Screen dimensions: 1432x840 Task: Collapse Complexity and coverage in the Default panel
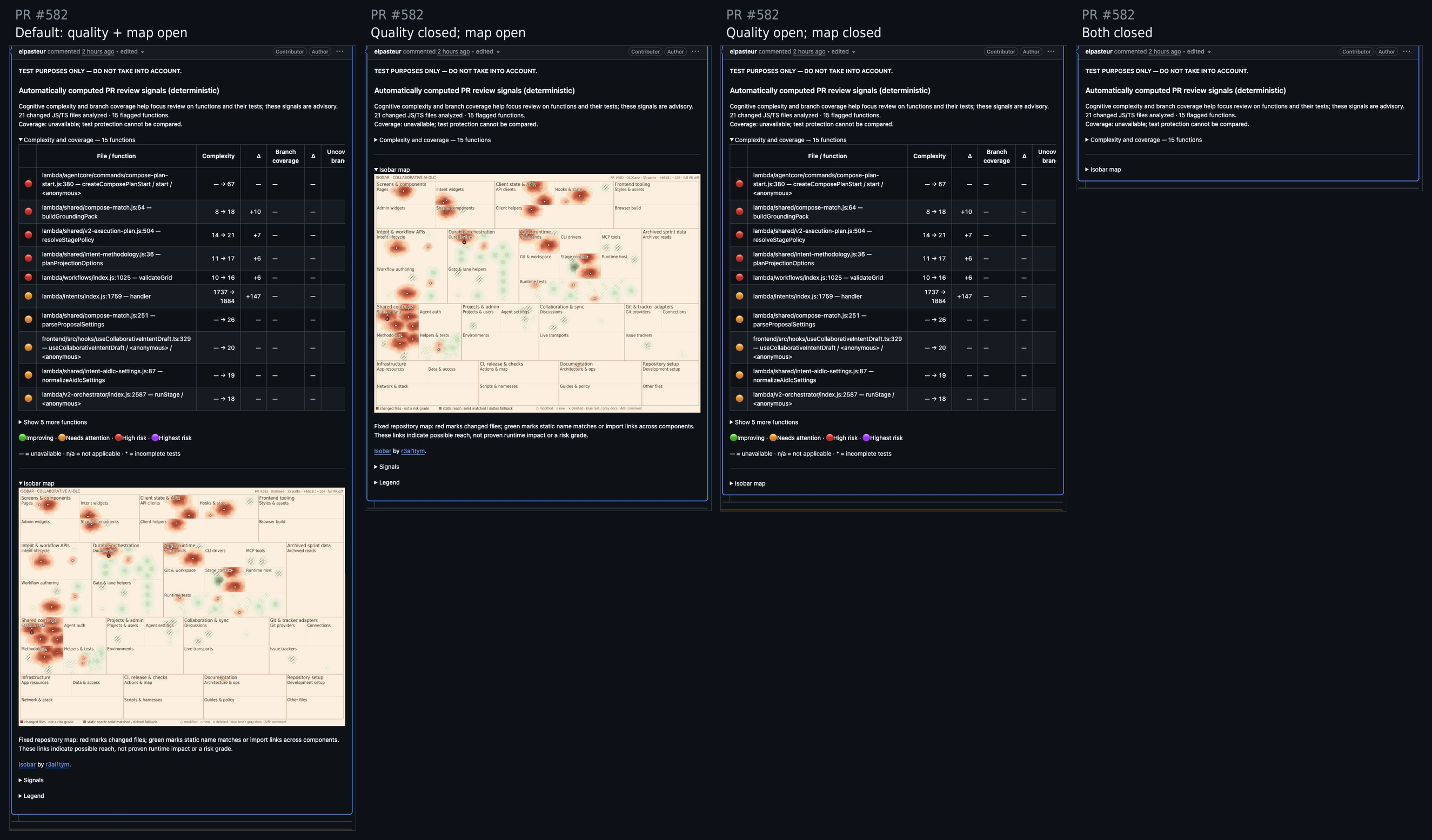coord(77,140)
